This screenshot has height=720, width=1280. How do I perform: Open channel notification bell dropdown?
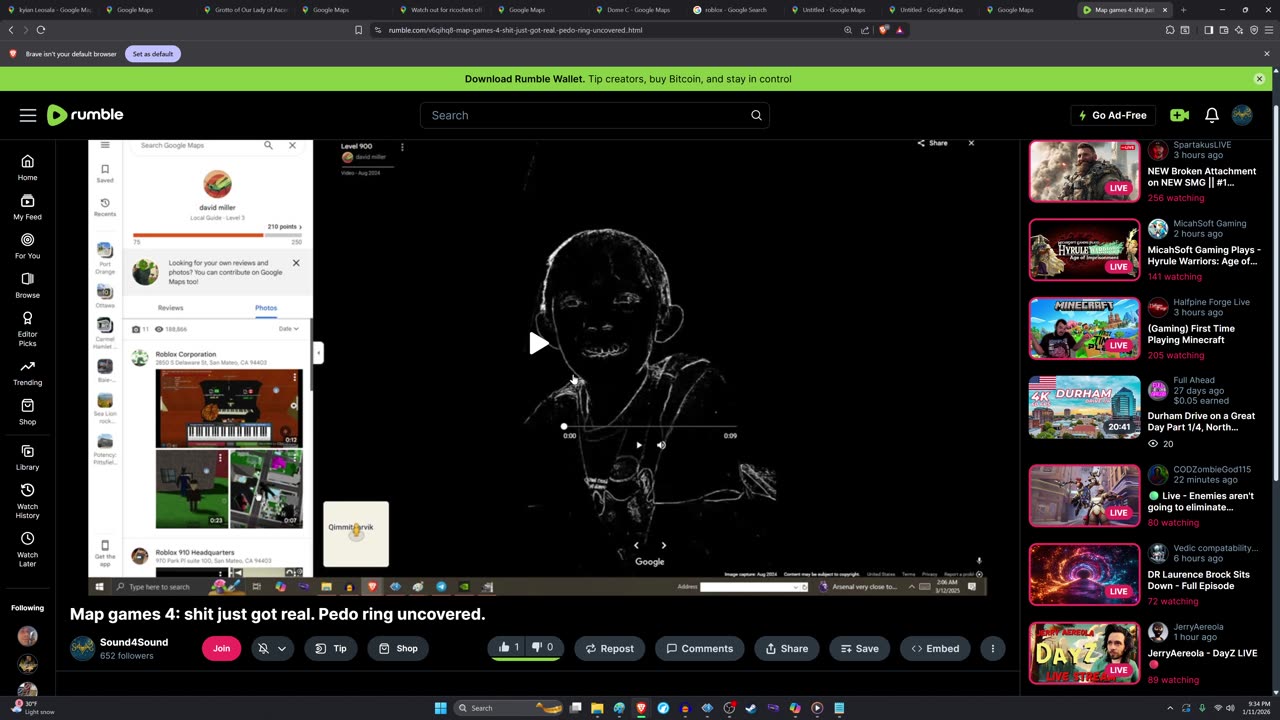coord(272,648)
